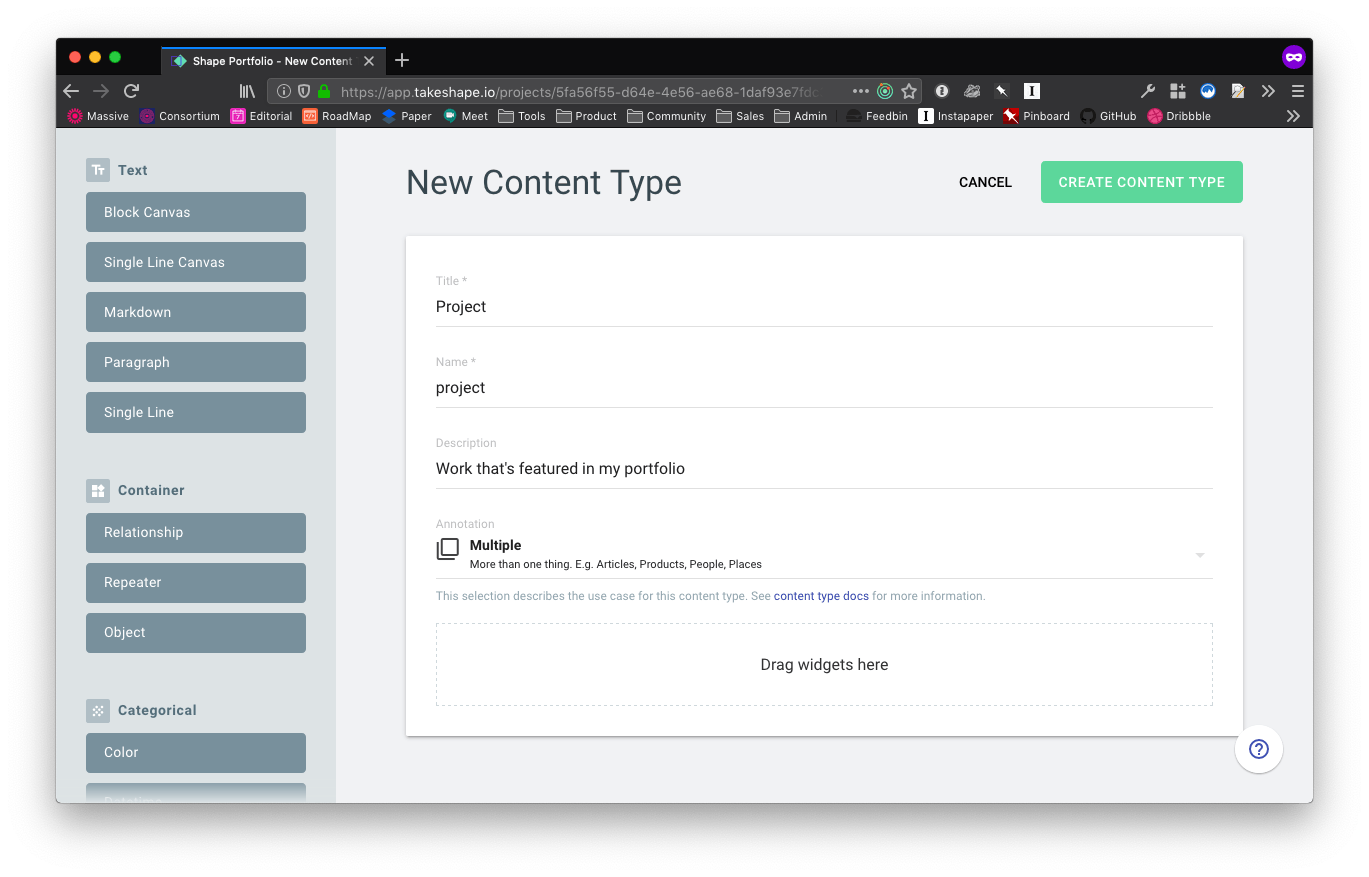Expand the Admin bookmarks folder
1369x877 pixels.
tap(801, 116)
